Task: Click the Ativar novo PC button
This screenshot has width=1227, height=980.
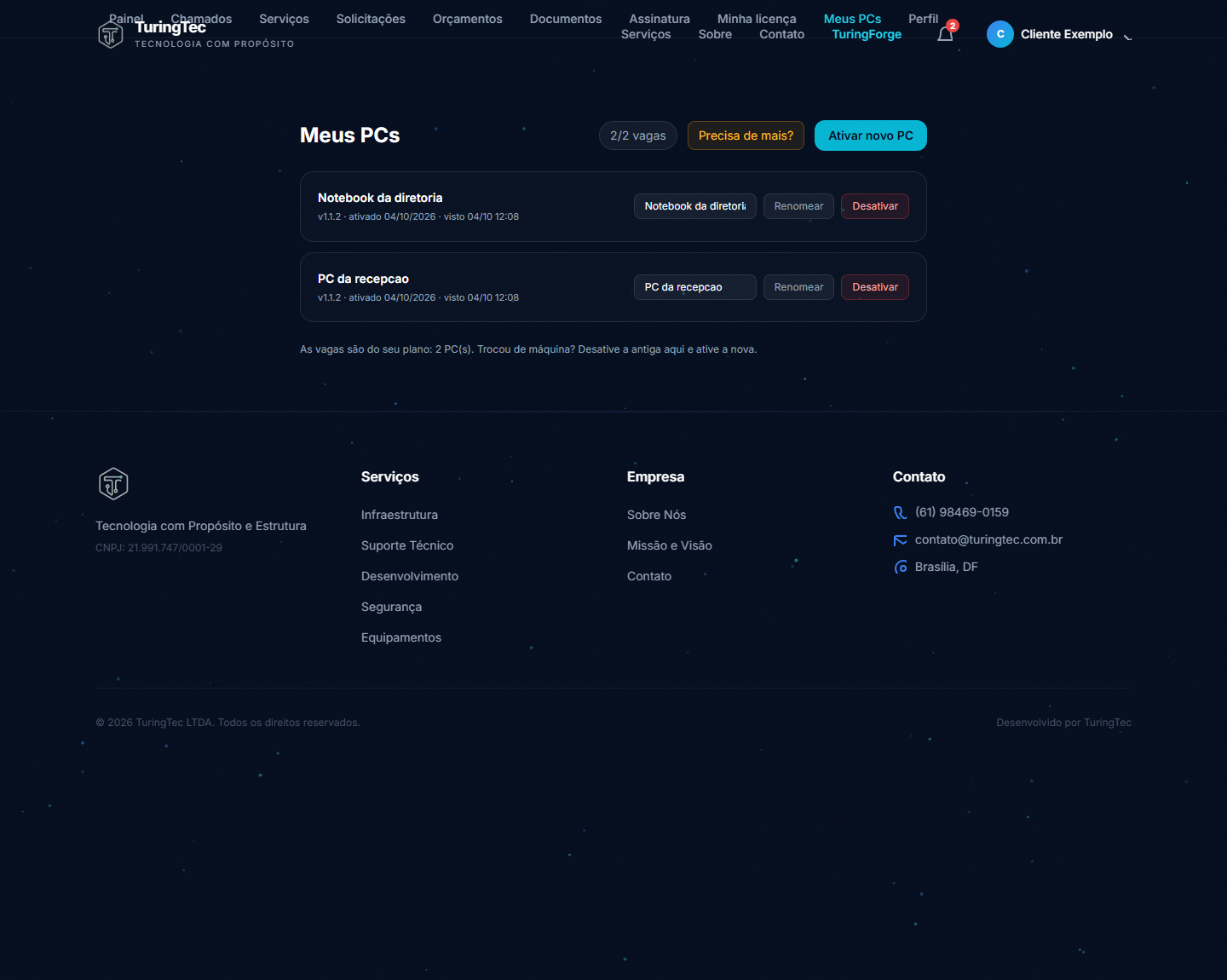Action: click(871, 135)
